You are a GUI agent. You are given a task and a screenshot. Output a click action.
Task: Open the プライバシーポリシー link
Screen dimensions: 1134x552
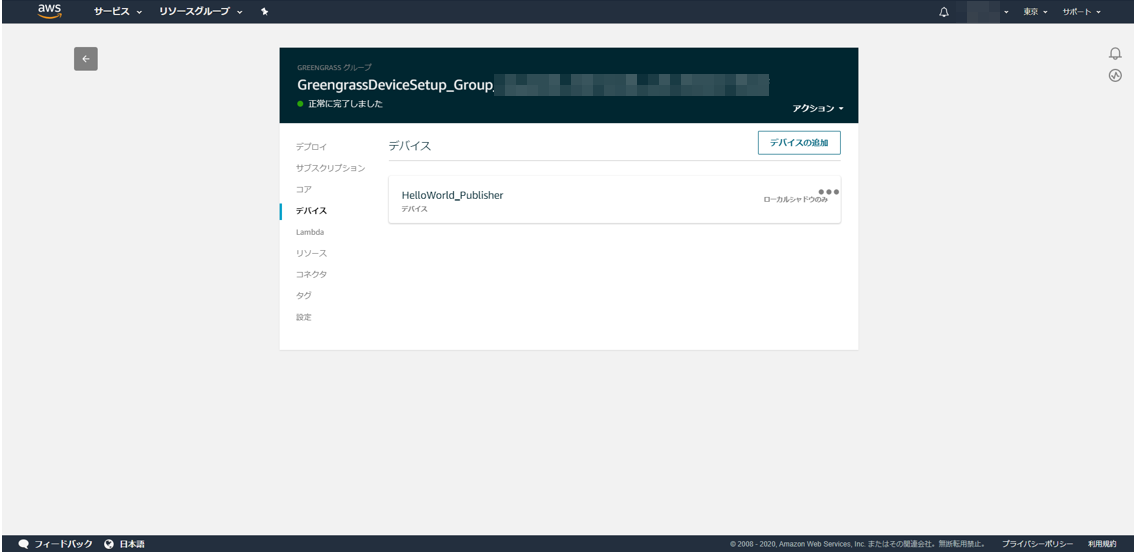click(1037, 544)
